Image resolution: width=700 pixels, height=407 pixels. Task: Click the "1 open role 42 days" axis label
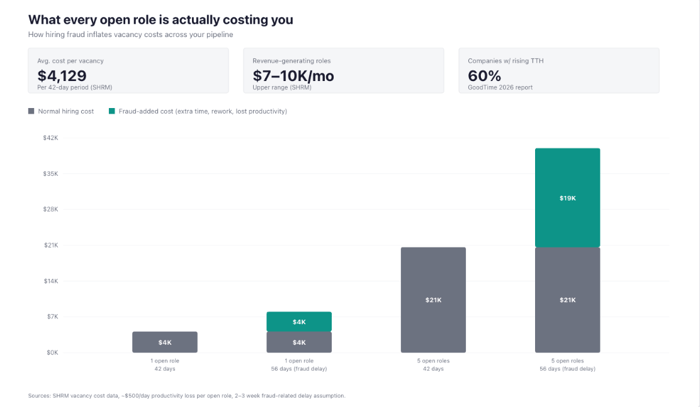pos(165,364)
